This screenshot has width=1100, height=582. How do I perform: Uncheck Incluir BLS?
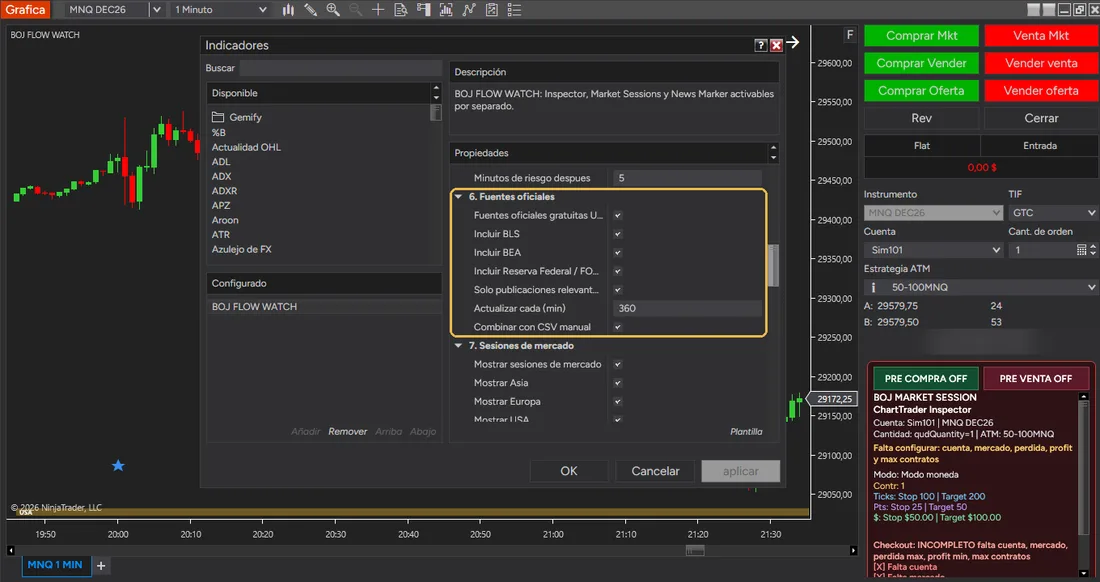tap(618, 234)
